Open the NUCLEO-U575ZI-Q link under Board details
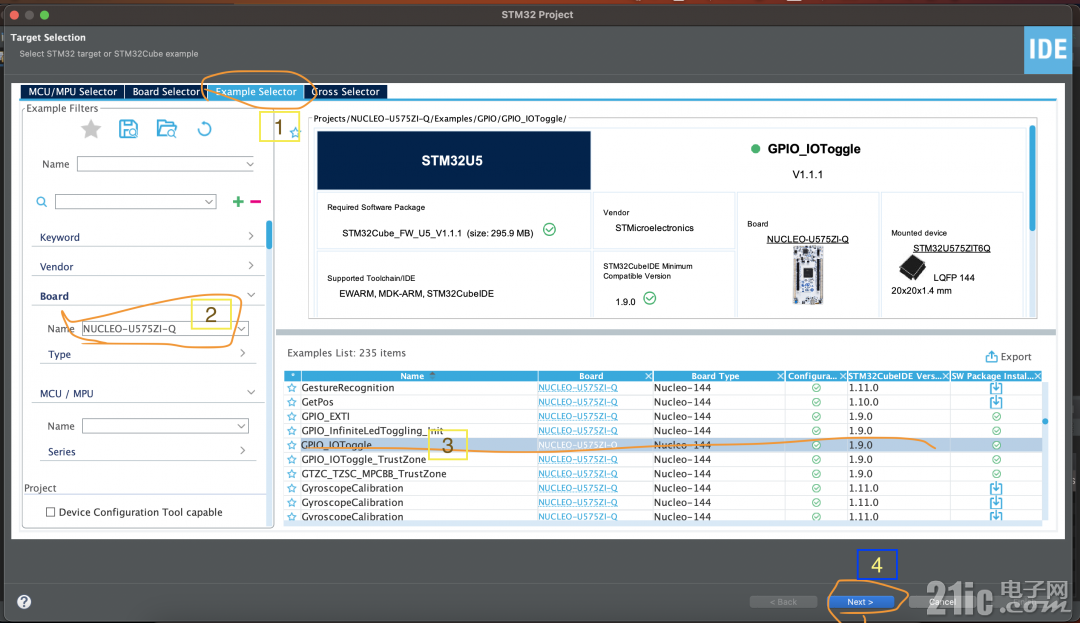 807,240
